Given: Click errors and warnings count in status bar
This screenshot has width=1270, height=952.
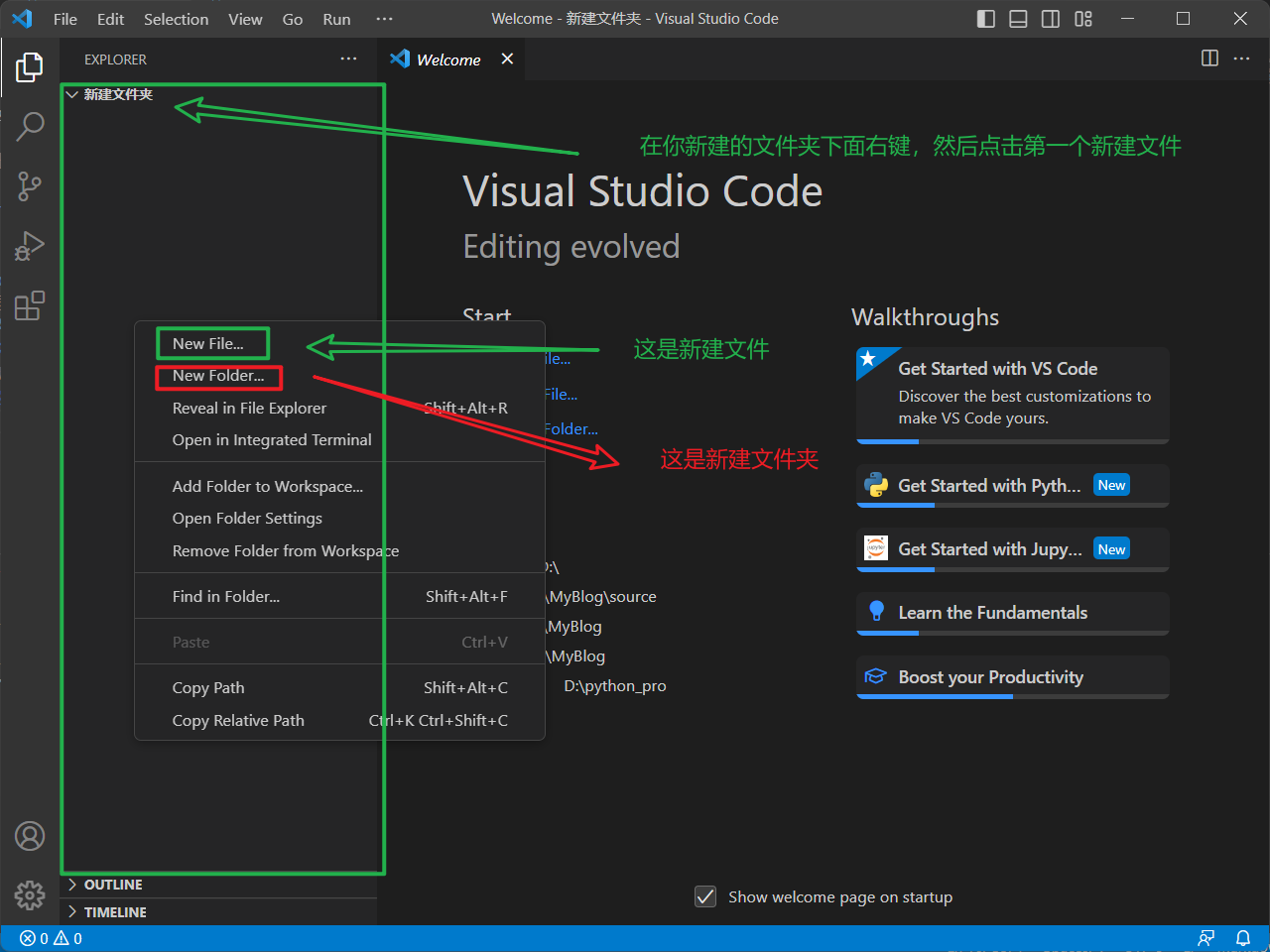Looking at the screenshot, I should click(x=51, y=938).
